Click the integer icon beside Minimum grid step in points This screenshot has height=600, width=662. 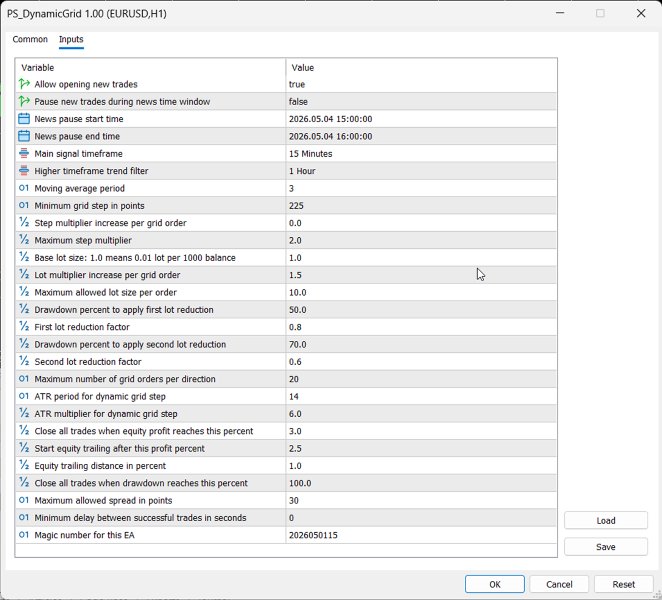coord(24,205)
